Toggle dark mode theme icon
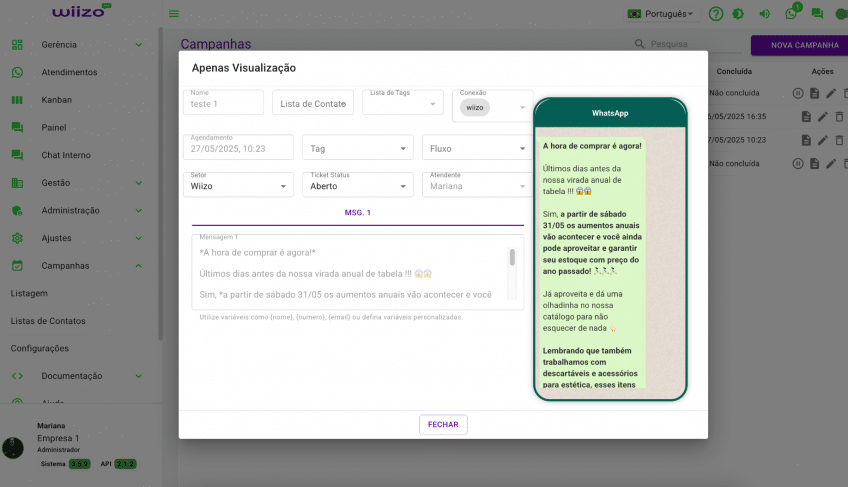This screenshot has width=848, height=487. tap(738, 14)
